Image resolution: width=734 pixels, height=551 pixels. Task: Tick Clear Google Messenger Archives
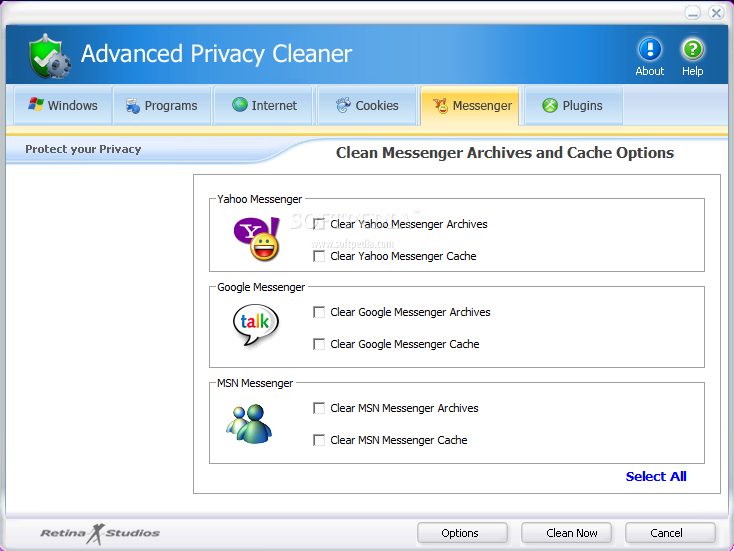pyautogui.click(x=319, y=312)
